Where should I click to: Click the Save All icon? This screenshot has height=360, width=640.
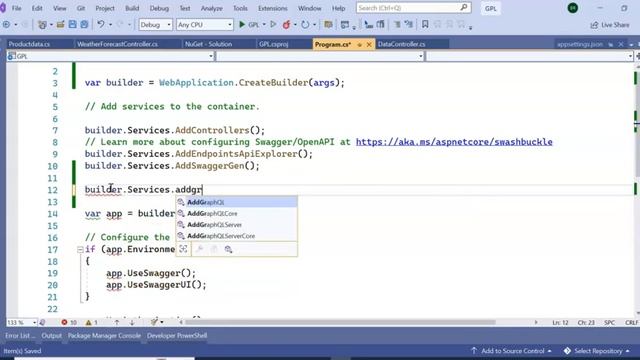(84, 24)
